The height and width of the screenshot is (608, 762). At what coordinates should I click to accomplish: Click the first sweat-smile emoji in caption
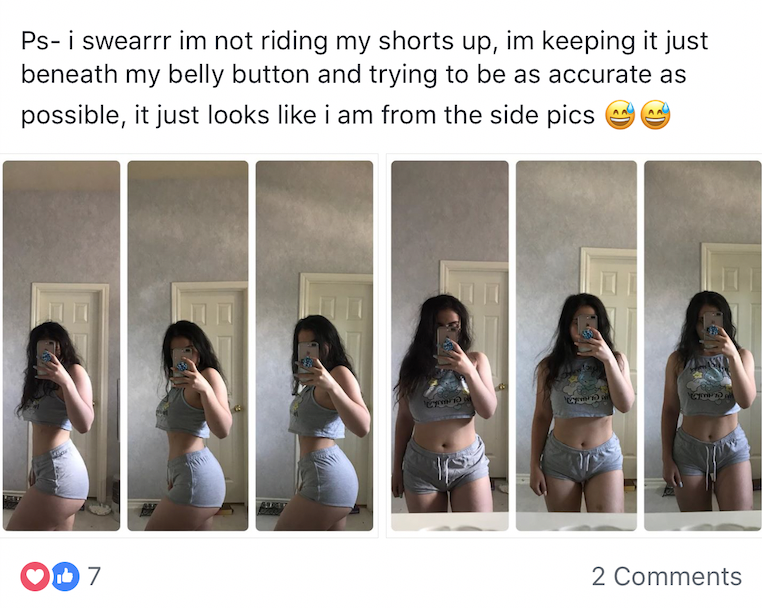(620, 117)
